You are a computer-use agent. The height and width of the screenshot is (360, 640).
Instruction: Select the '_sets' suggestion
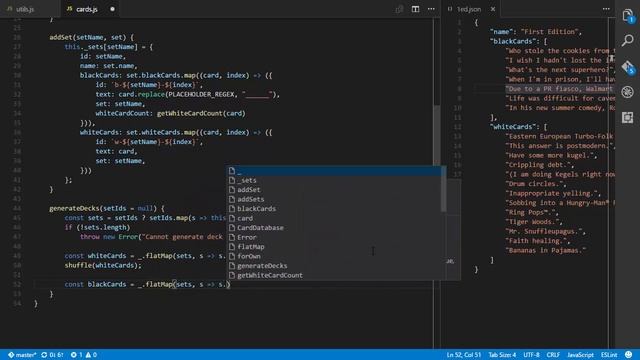click(x=333, y=180)
